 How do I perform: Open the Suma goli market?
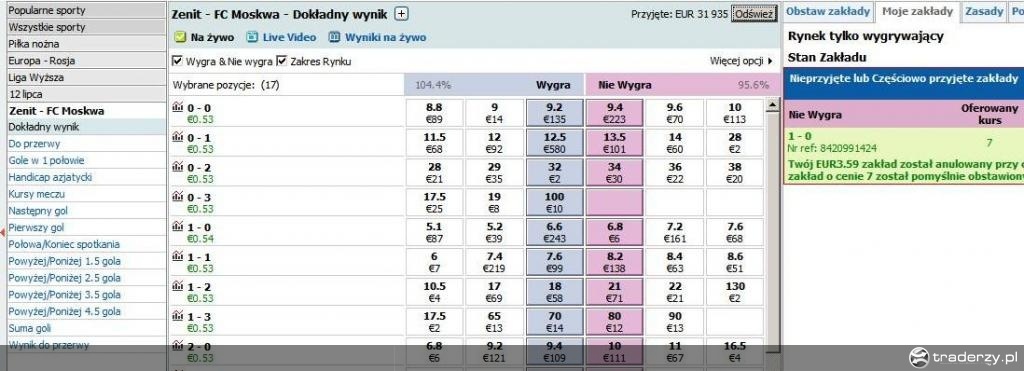coord(30,328)
